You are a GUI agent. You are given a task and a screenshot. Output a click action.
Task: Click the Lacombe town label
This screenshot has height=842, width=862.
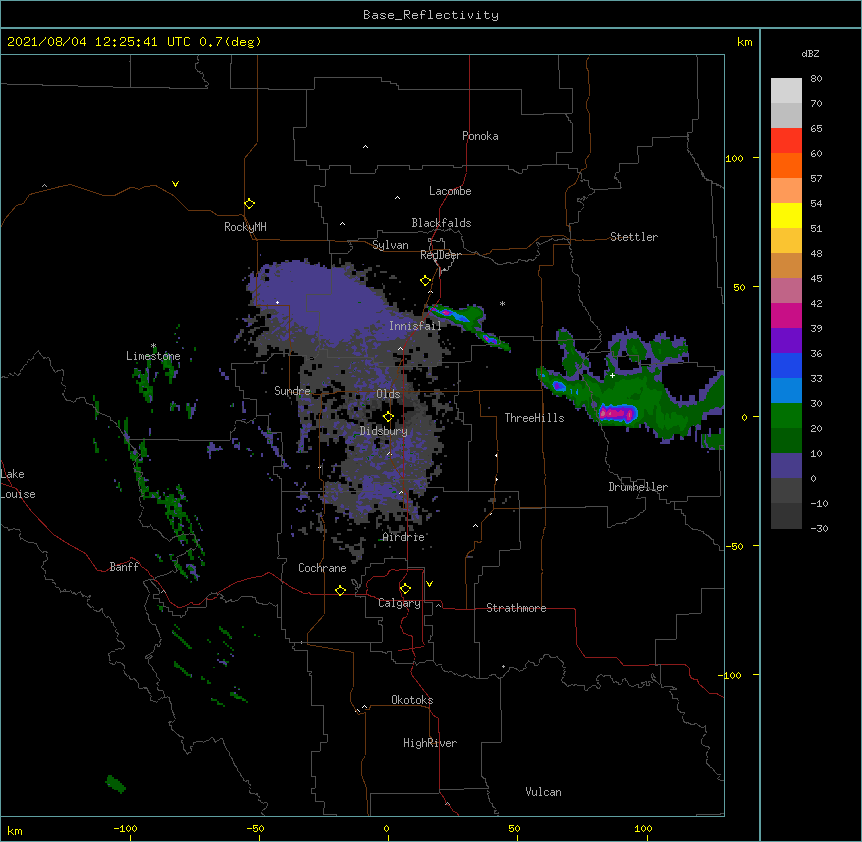click(450, 191)
